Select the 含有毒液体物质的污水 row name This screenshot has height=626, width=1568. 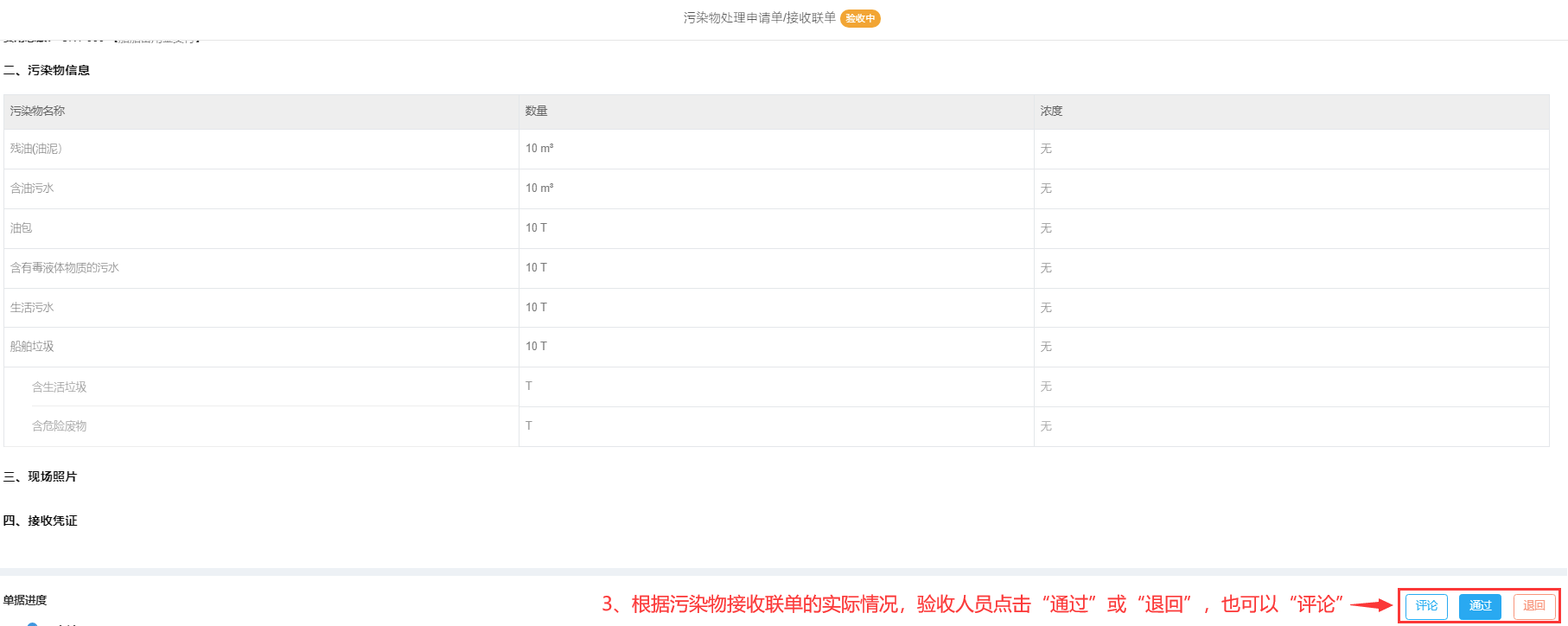65,268
